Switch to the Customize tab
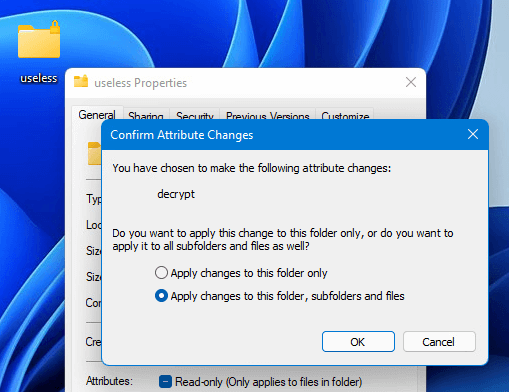Screen dimensions: 509x392 click(x=345, y=115)
